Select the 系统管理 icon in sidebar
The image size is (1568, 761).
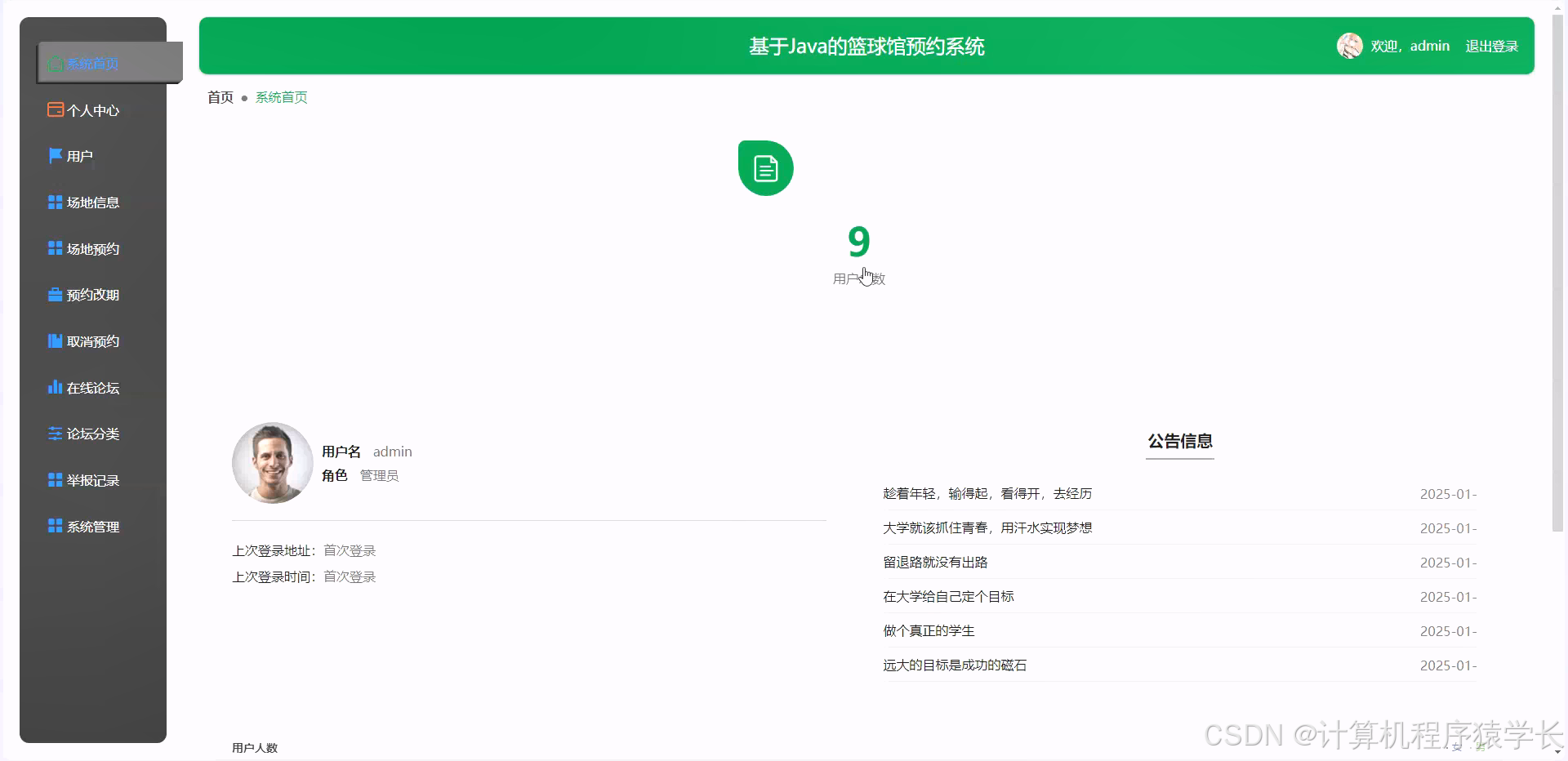[55, 527]
